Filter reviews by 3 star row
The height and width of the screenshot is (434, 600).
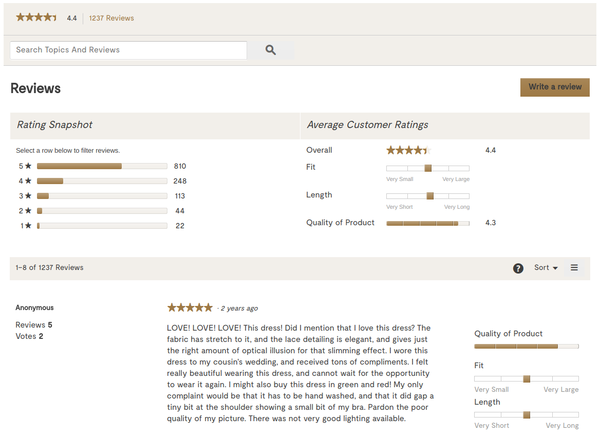coord(101,196)
